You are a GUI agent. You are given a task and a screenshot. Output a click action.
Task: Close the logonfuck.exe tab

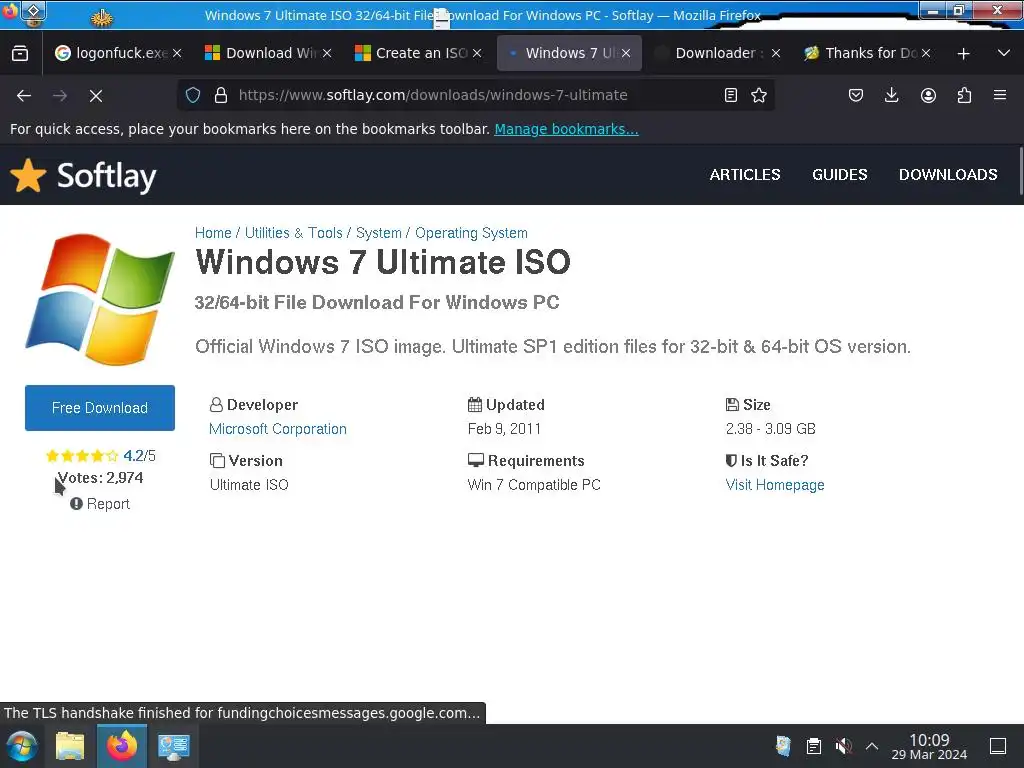[x=177, y=53]
